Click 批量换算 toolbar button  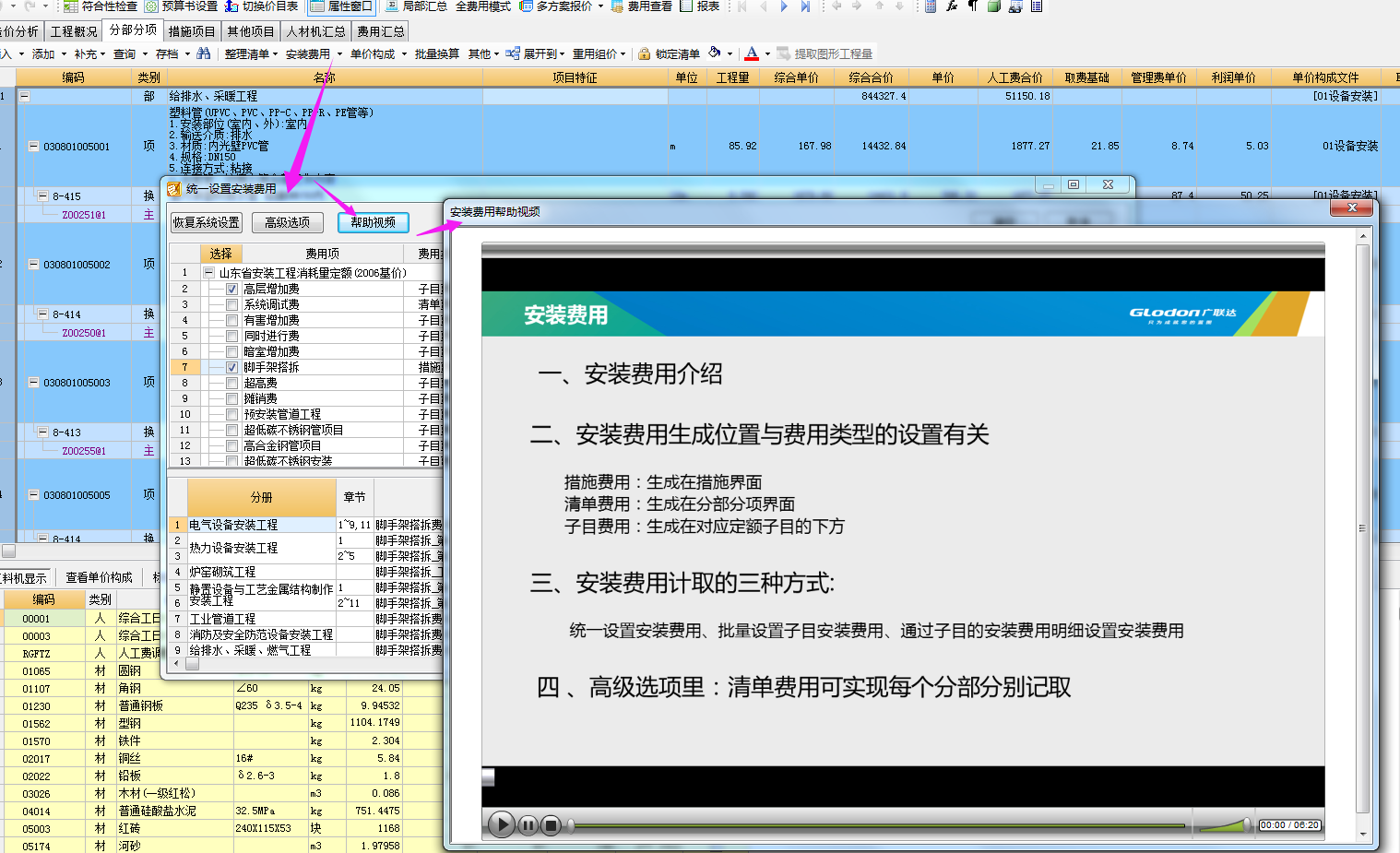437,53
